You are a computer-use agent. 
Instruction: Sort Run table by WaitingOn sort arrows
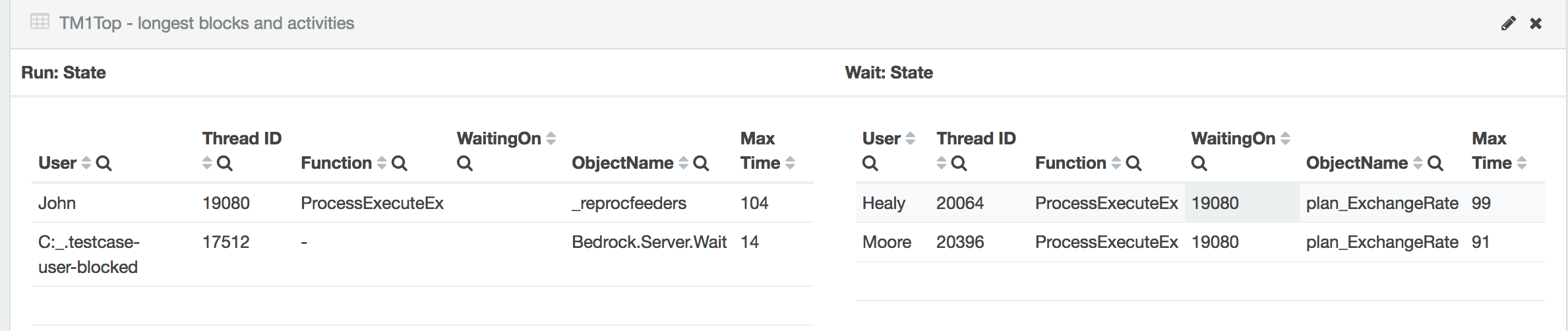(551, 138)
